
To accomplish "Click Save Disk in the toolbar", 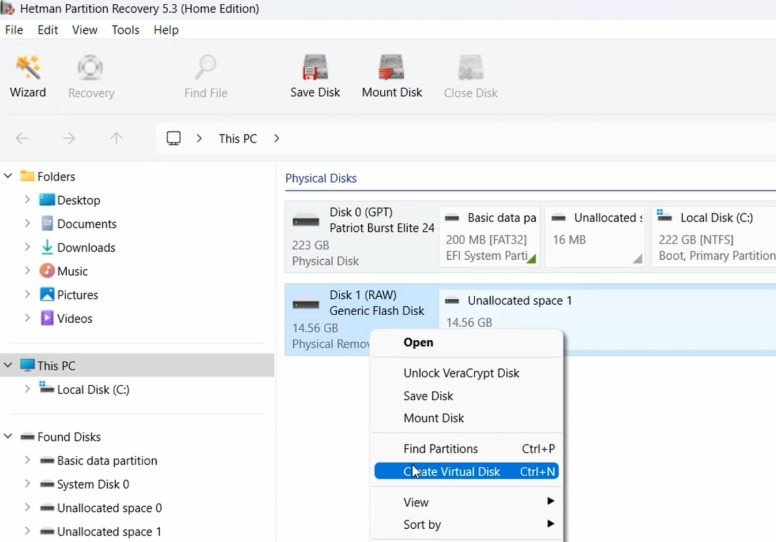I will [x=315, y=77].
